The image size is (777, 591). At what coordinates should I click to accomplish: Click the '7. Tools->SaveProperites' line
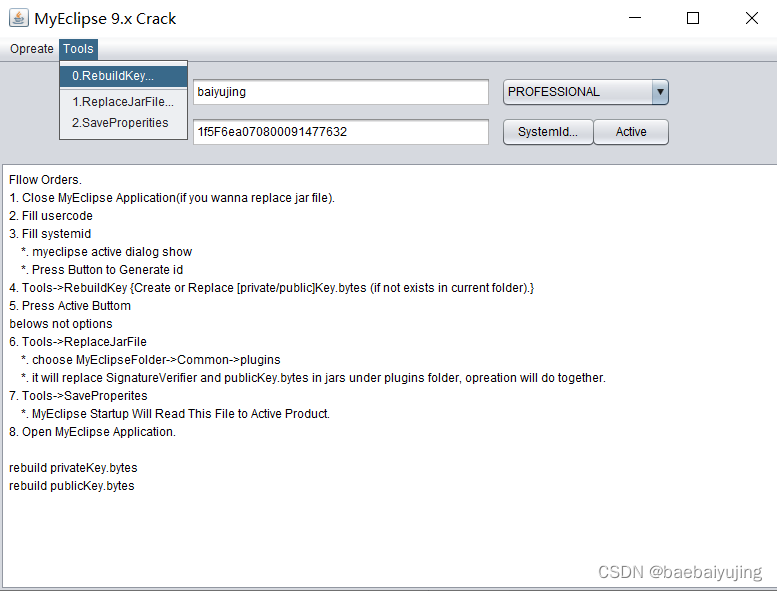tap(78, 396)
